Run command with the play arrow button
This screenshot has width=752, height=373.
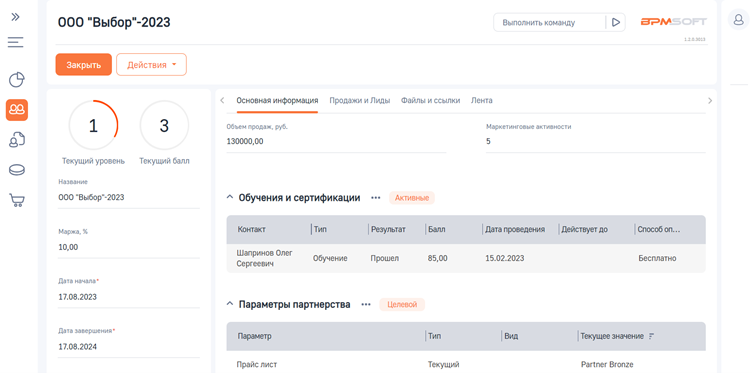[616, 23]
